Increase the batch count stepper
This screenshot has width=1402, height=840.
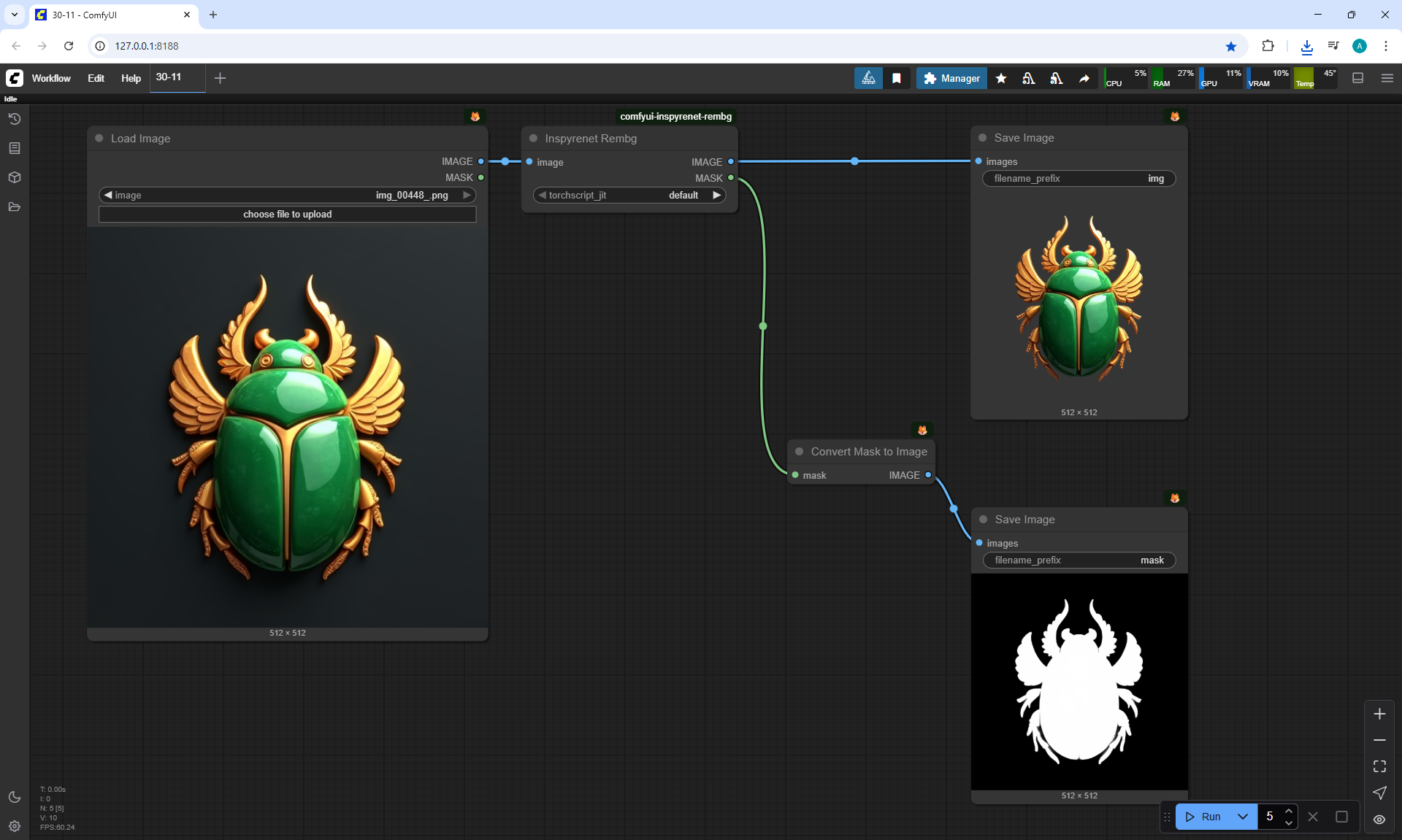point(1289,811)
